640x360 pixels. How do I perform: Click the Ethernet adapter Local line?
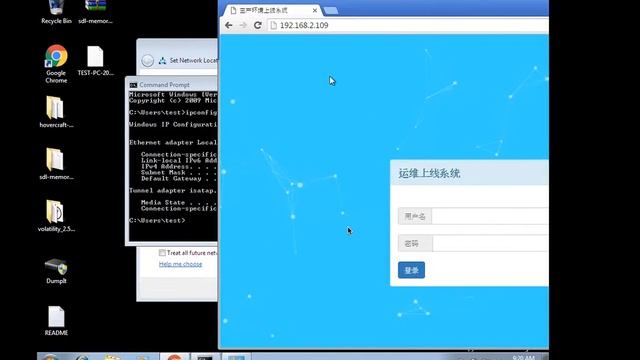point(173,142)
